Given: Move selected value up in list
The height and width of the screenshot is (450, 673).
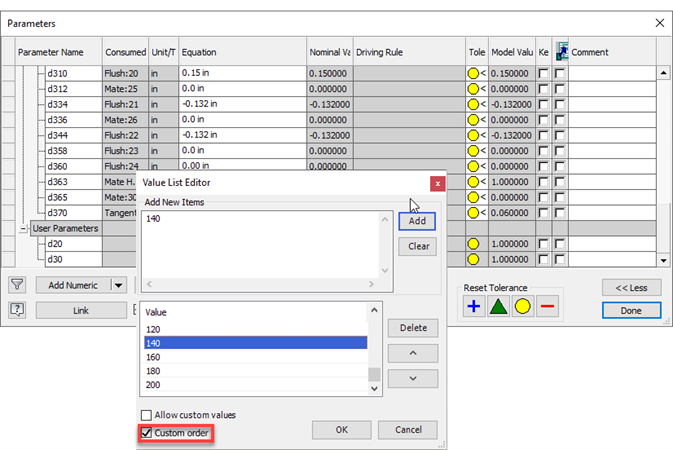Looking at the screenshot, I should coord(413,353).
